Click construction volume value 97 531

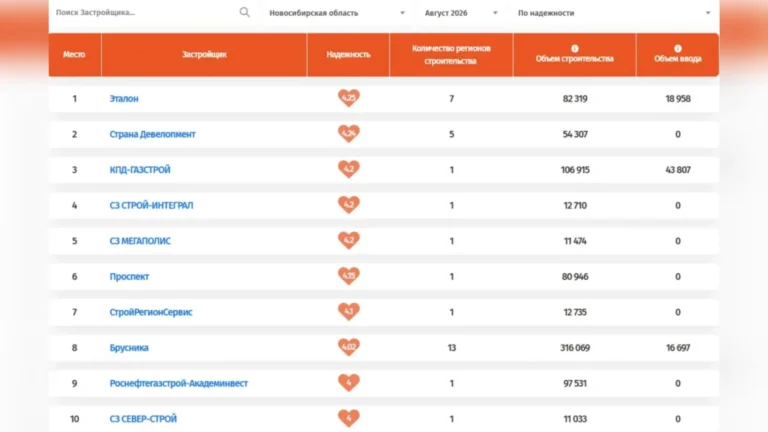coord(575,383)
